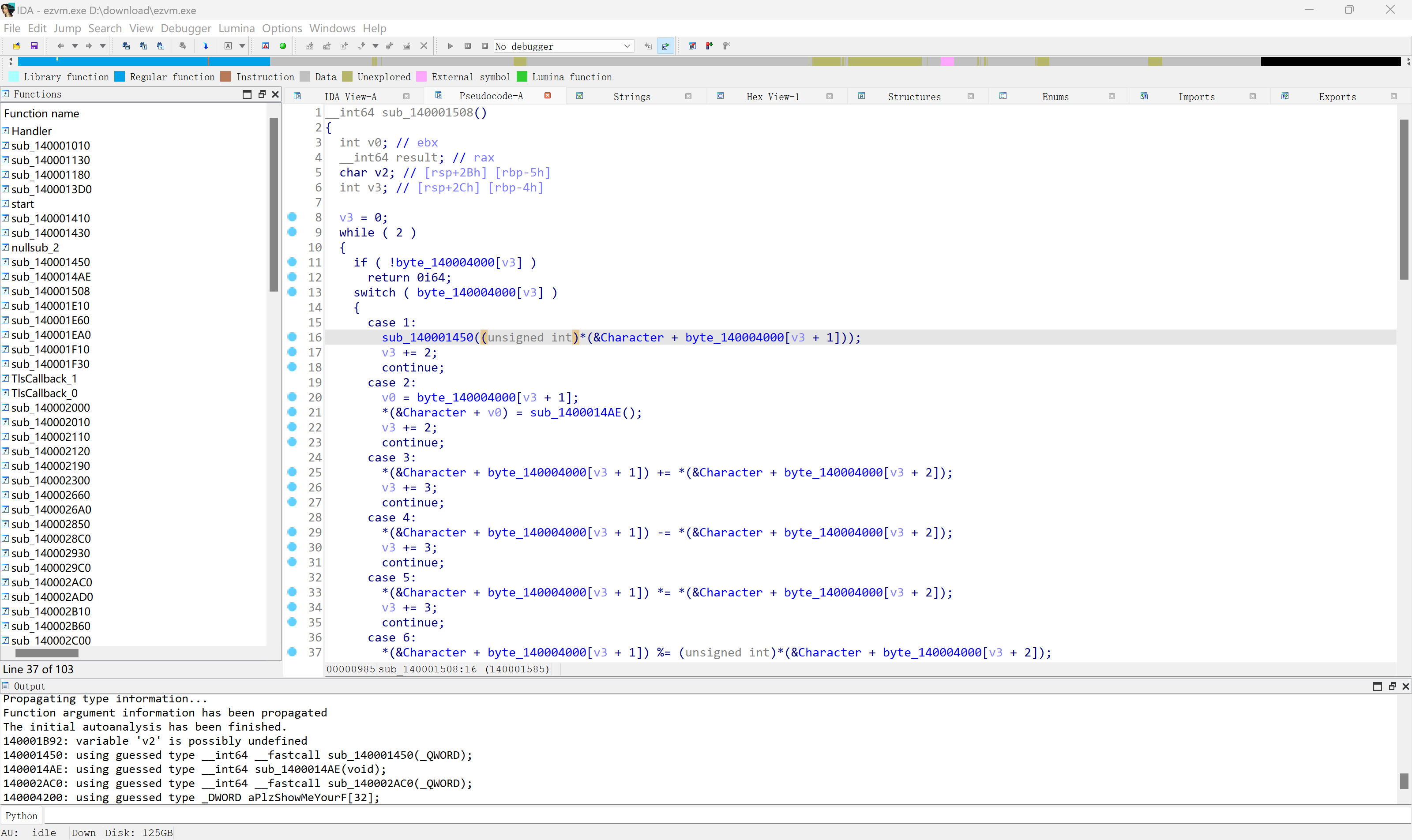Click the External symbol color swatch
1412x840 pixels.
click(x=421, y=76)
